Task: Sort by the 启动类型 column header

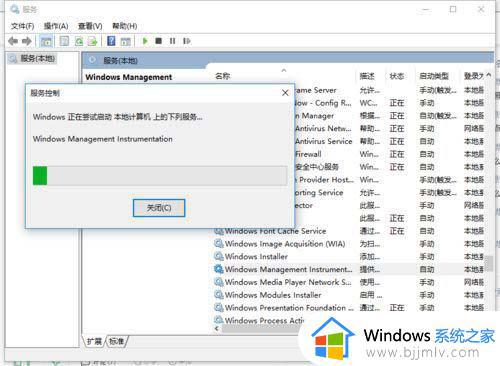Action: pyautogui.click(x=434, y=76)
